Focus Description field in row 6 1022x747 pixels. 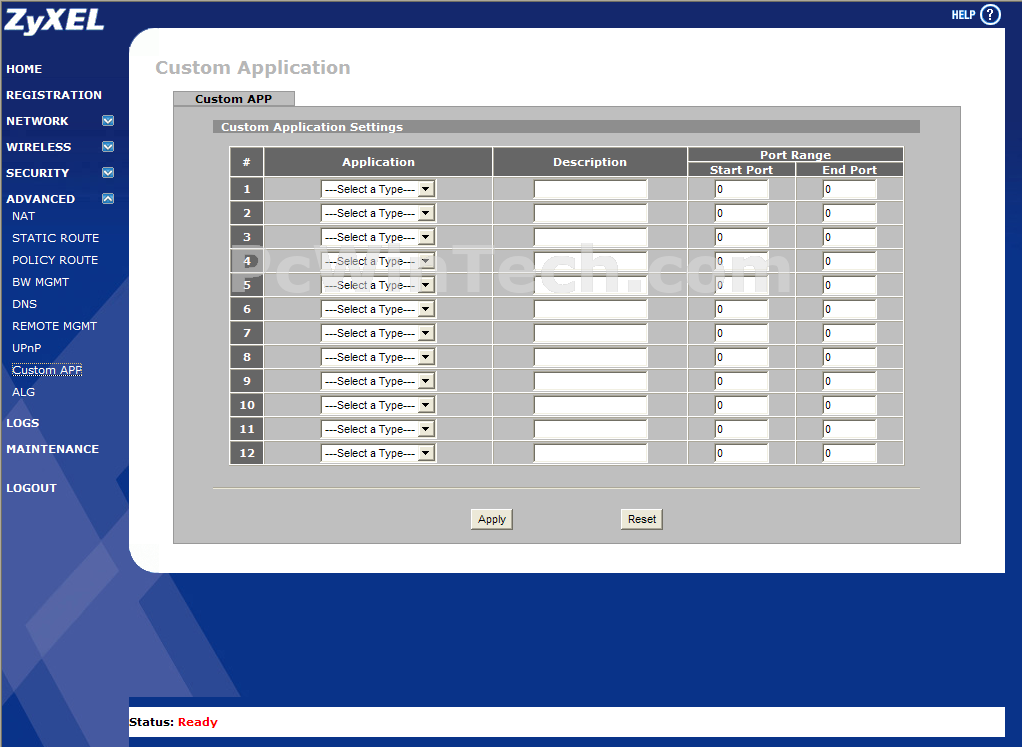pyautogui.click(x=591, y=309)
